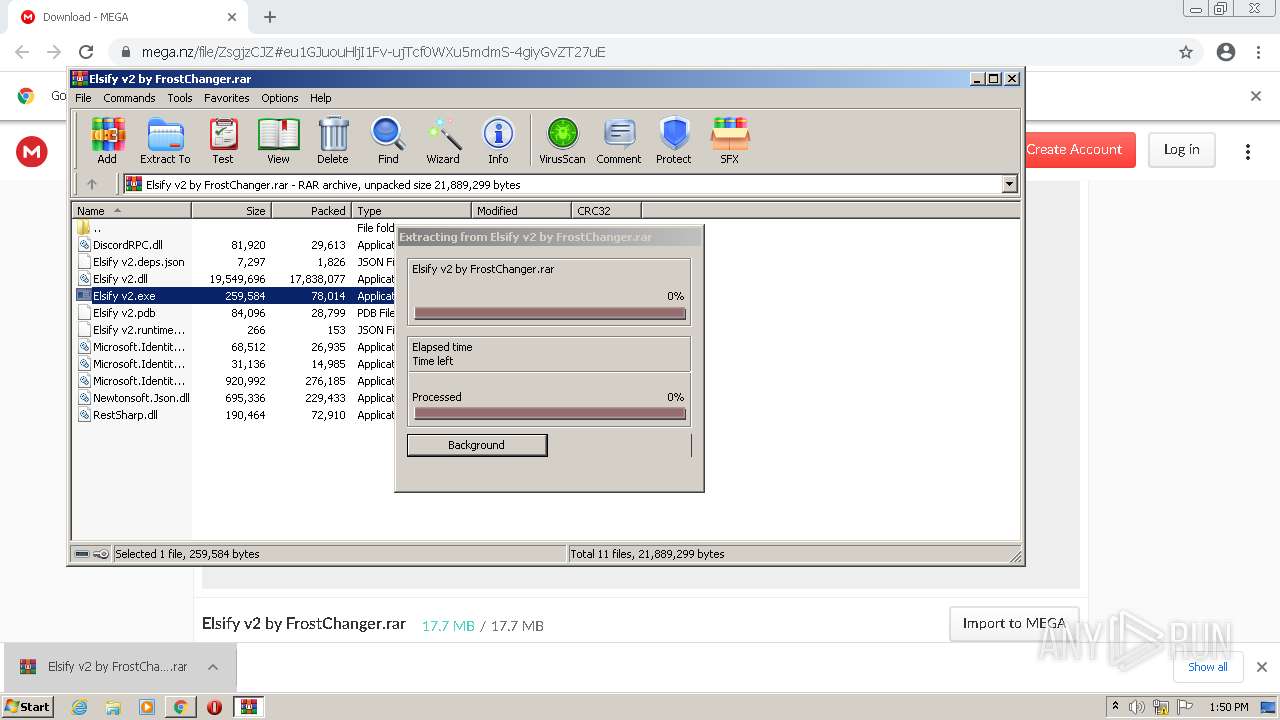The image size is (1280, 720).
Task: Open Chrome three-dot menu
Action: pyautogui.click(x=1258, y=52)
